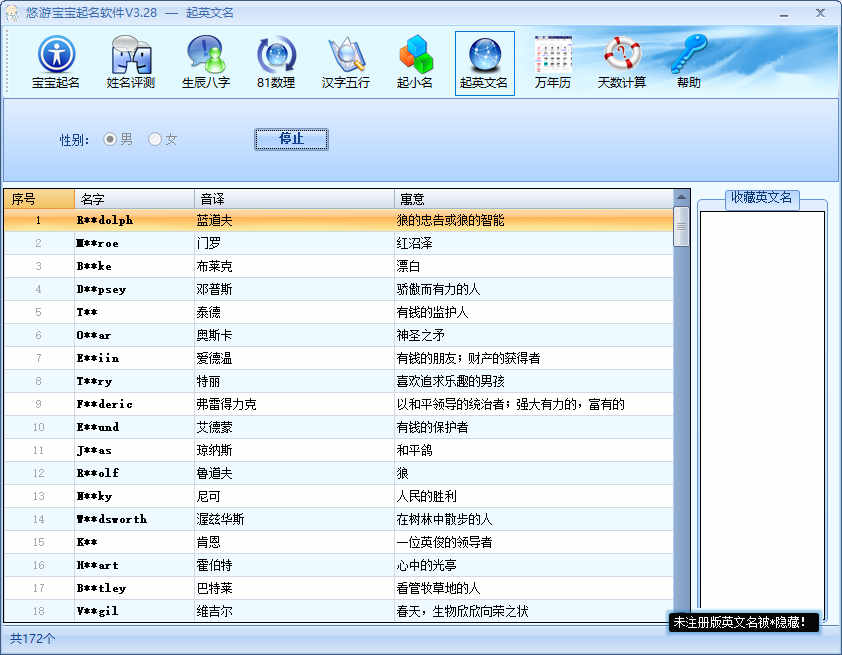Select the 汉字五行 tool
Screen dimensions: 842x655
coord(346,62)
